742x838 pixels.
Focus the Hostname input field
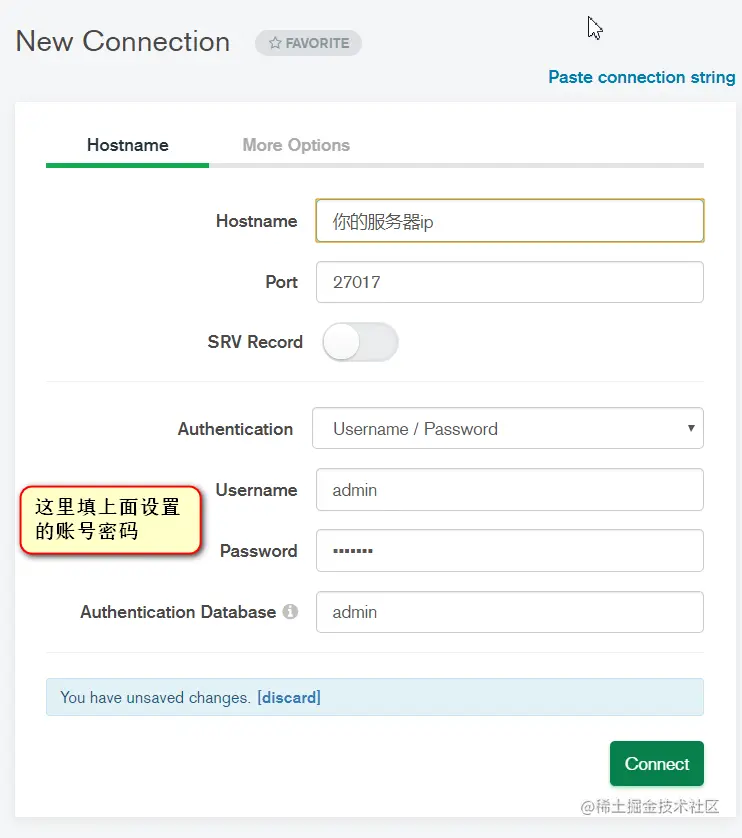click(510, 221)
